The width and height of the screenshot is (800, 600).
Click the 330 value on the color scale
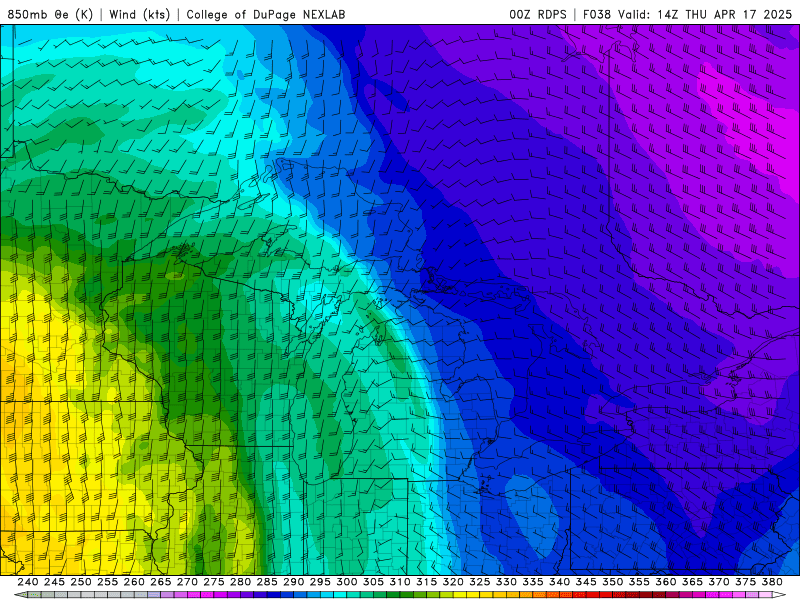pyautogui.click(x=506, y=582)
